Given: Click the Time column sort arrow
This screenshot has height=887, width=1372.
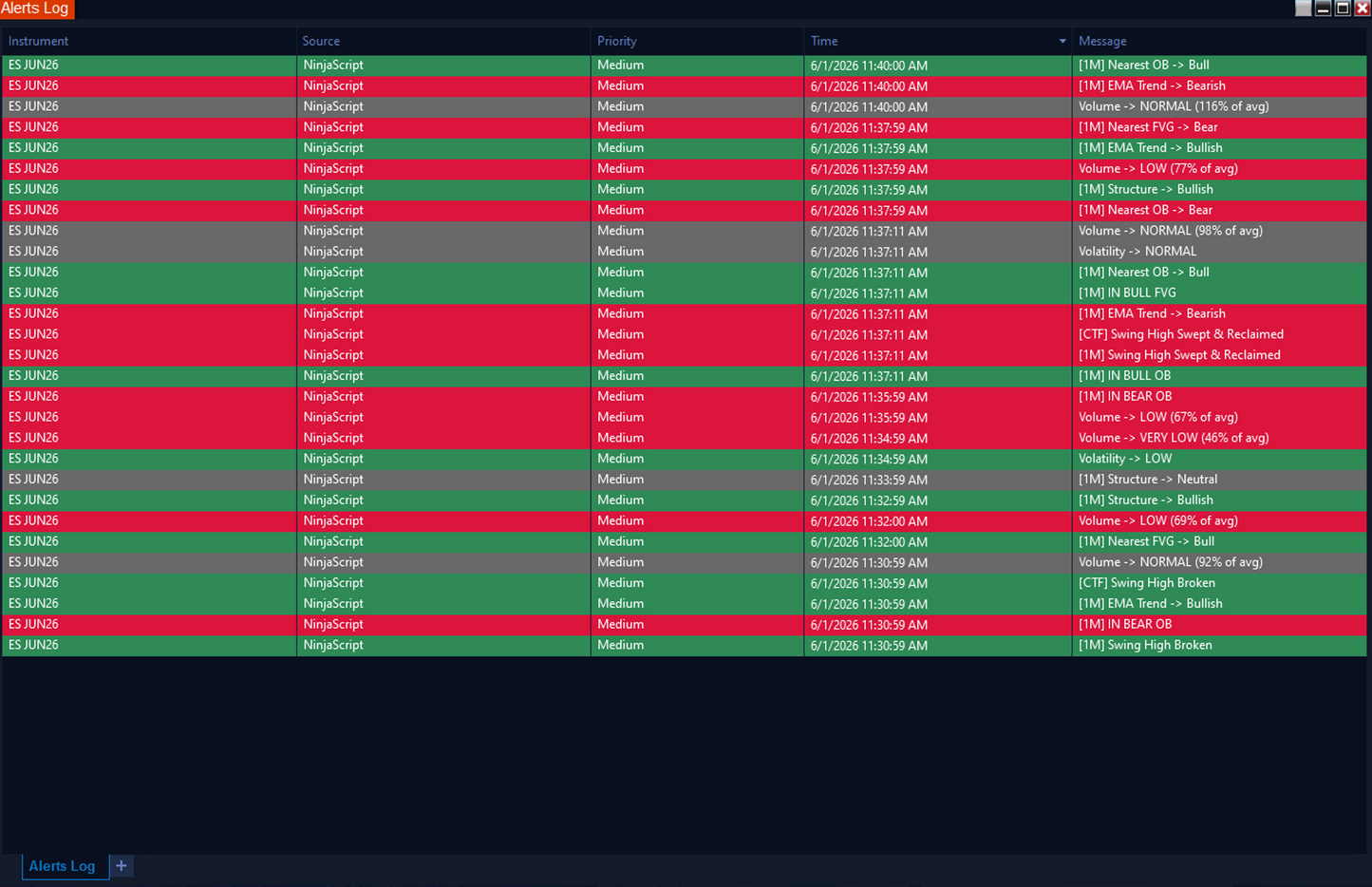Looking at the screenshot, I should point(1062,42).
